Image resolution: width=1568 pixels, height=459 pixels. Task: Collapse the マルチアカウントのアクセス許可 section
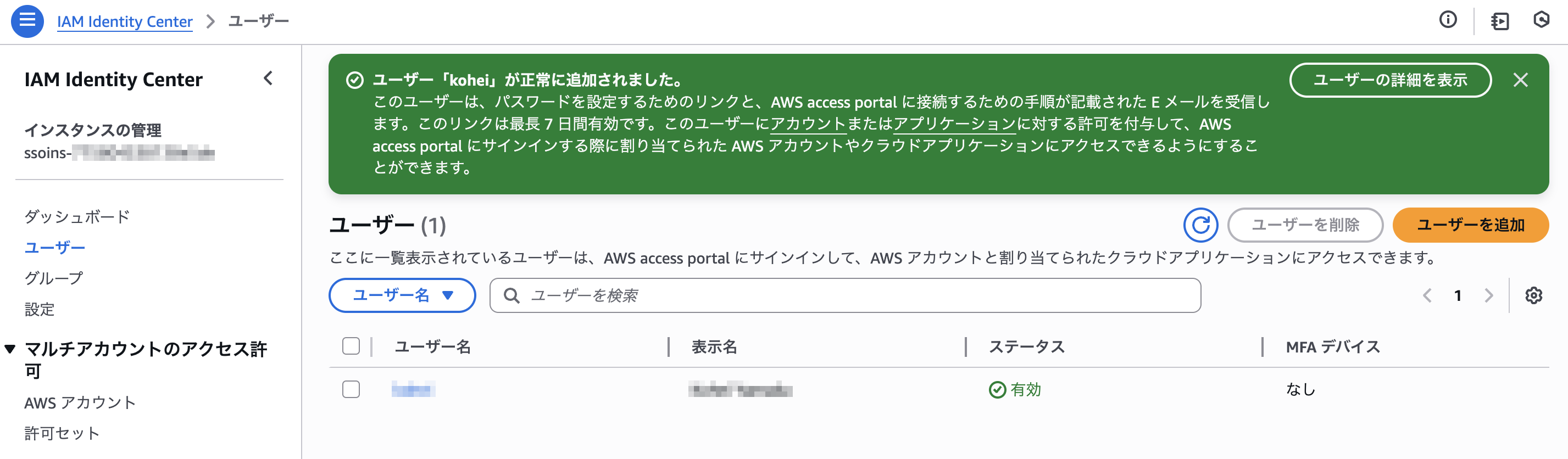[x=9, y=348]
